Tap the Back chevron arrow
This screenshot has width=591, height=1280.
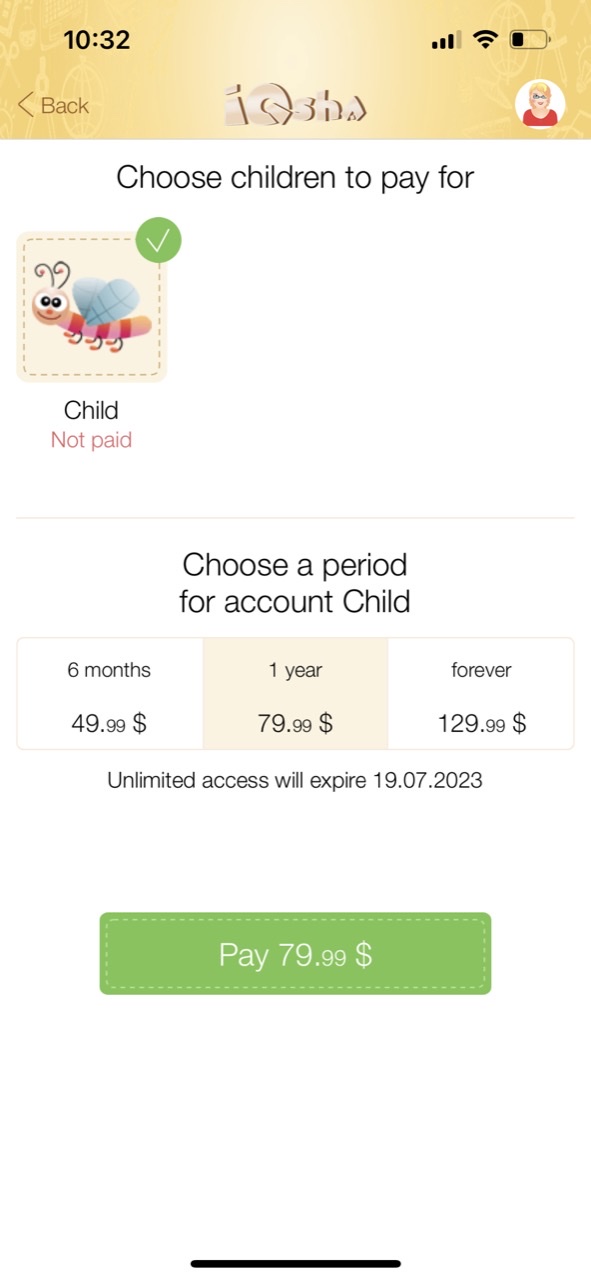coord(26,105)
